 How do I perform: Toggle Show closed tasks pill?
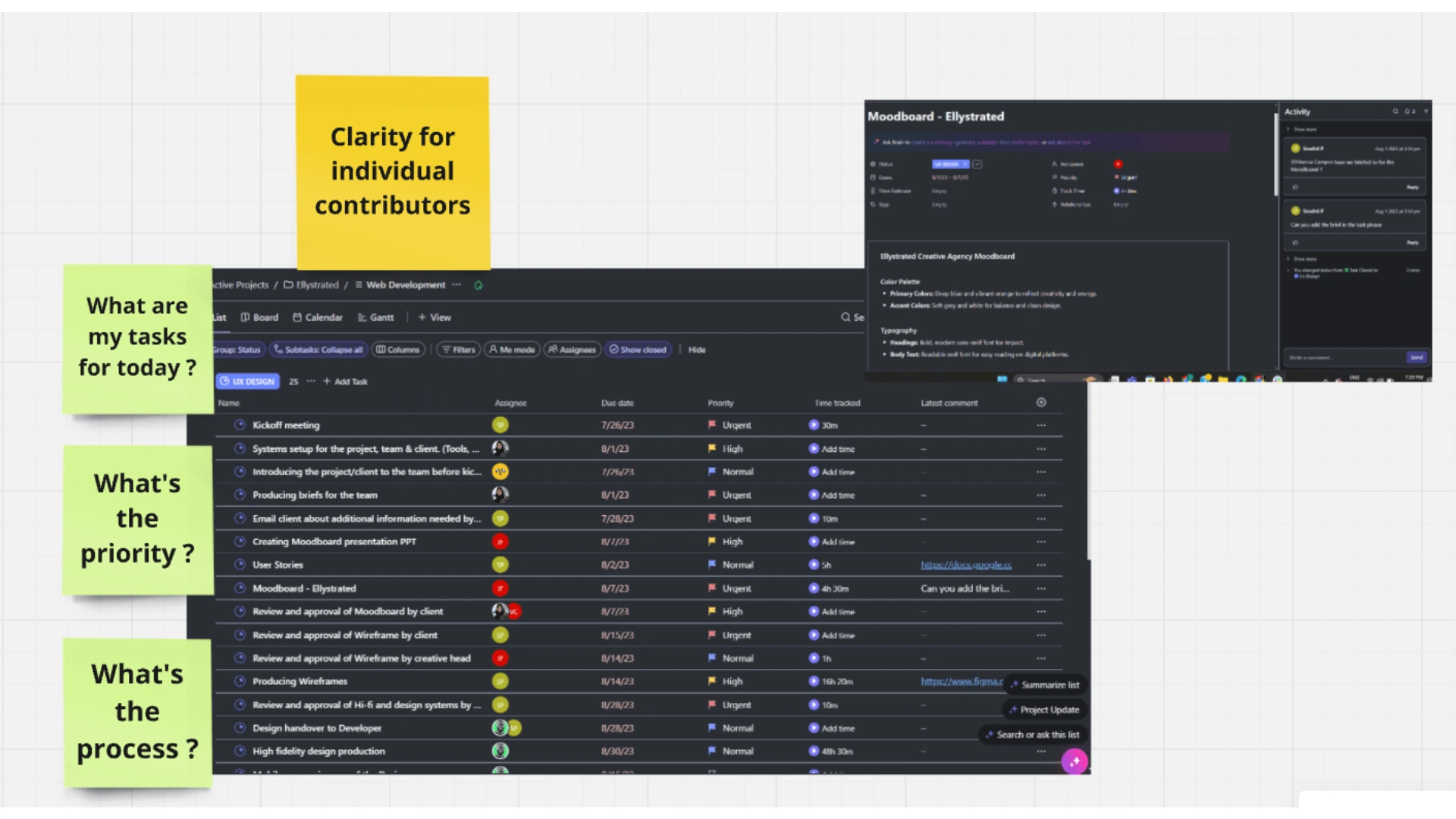tap(638, 350)
